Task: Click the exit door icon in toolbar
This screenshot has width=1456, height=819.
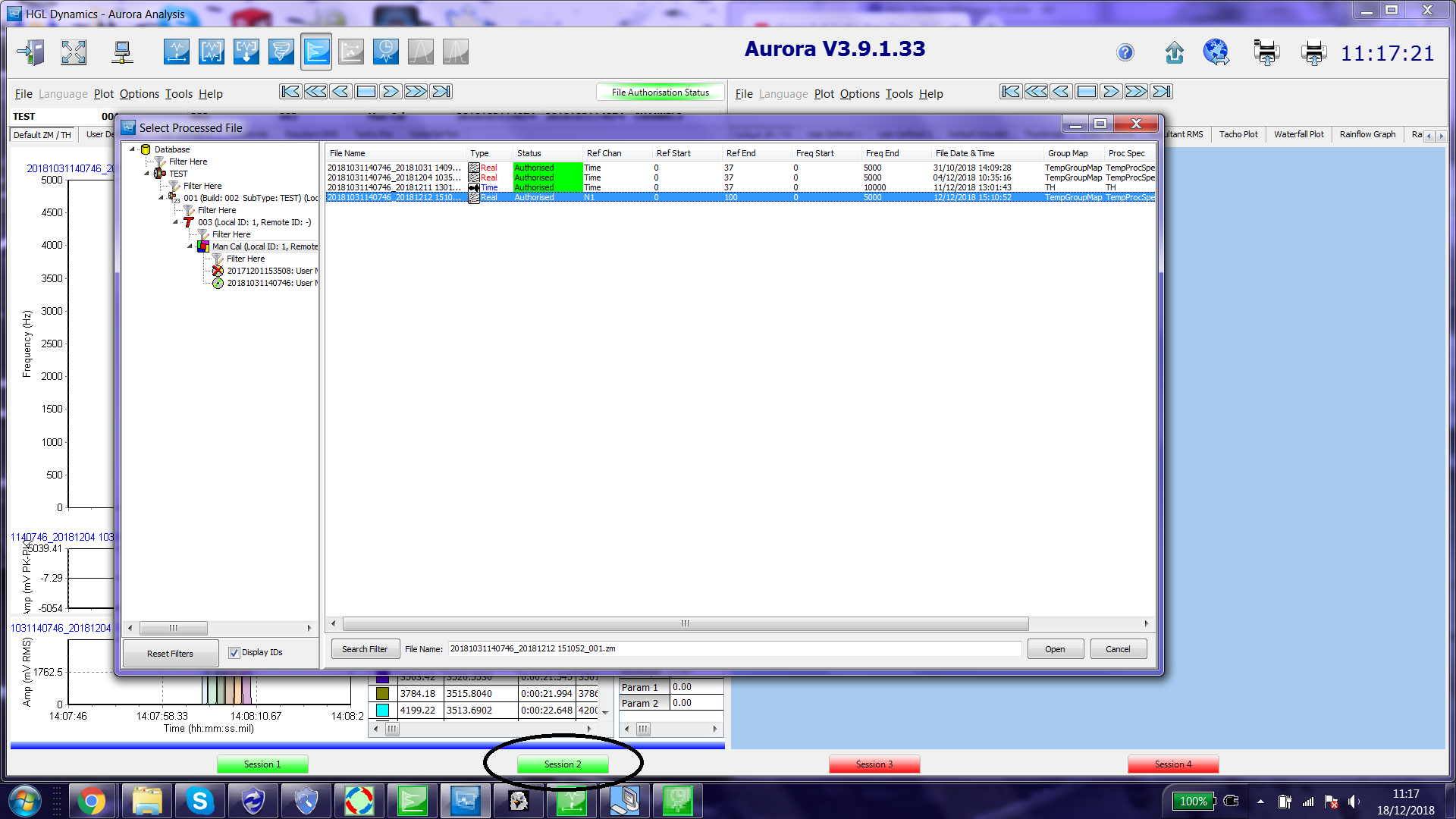Action: click(31, 52)
